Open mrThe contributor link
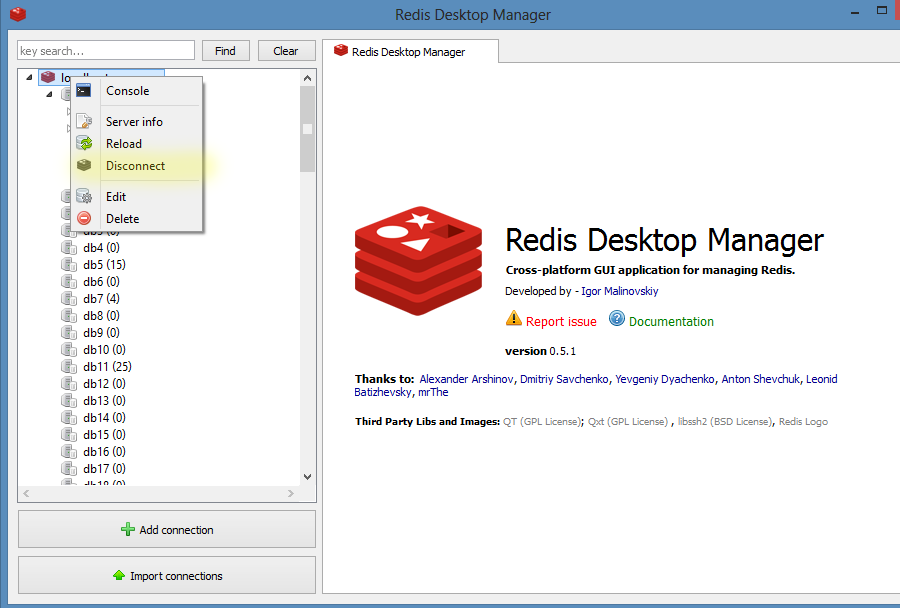The image size is (900, 608). (x=433, y=392)
